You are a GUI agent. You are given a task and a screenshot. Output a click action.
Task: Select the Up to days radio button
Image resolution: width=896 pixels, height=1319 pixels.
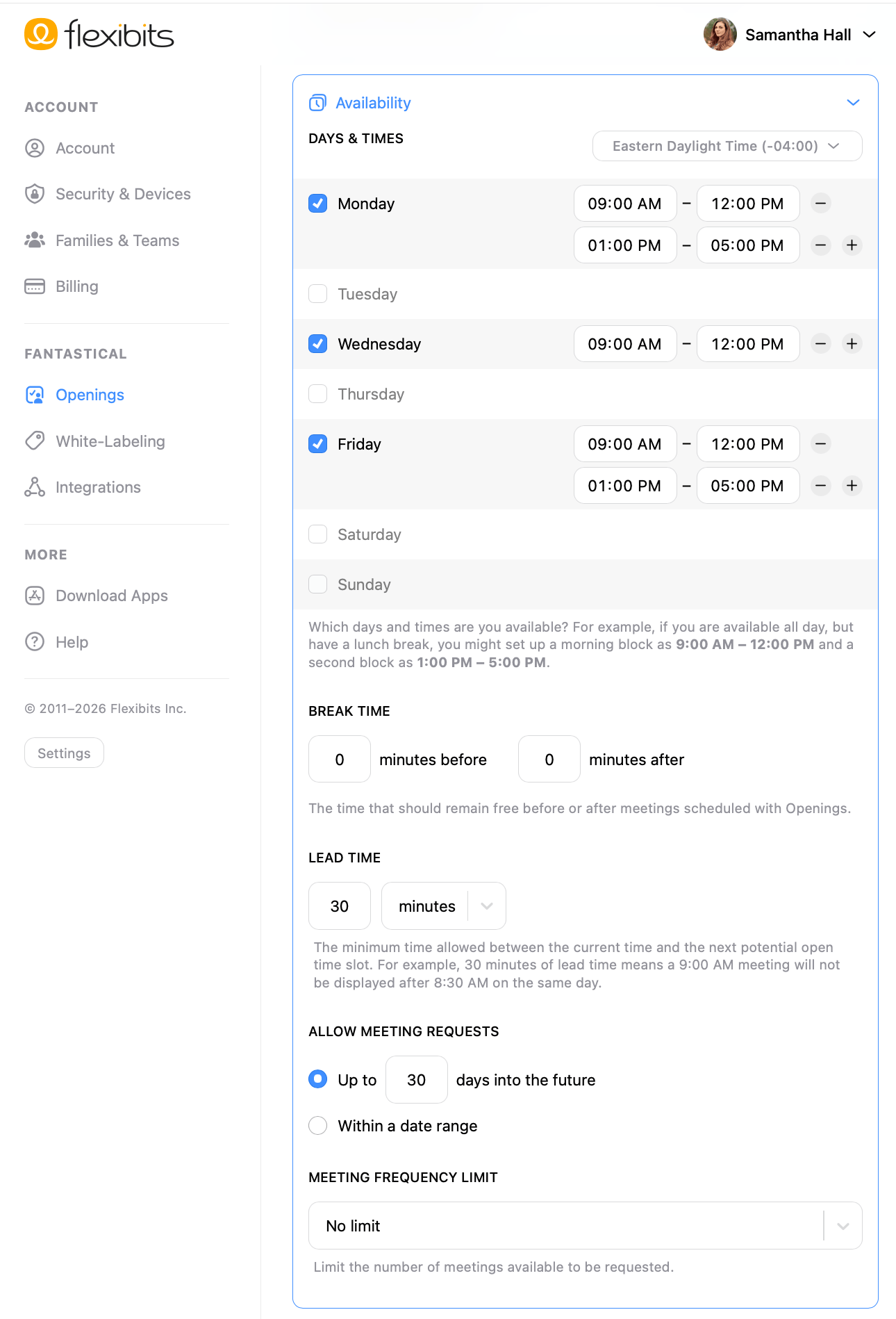pyautogui.click(x=318, y=1079)
